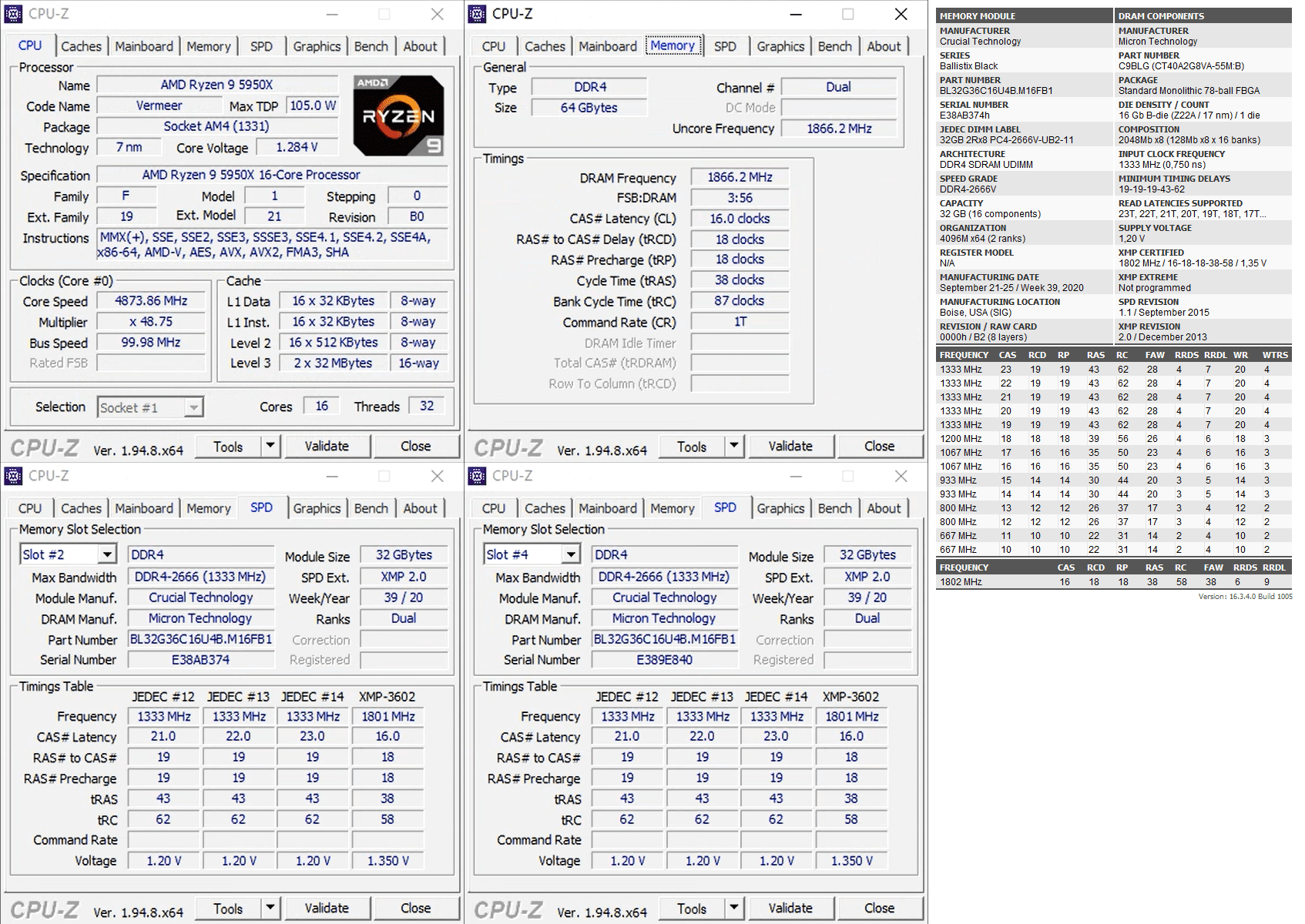Screen dimensions: 1305x924
Task: Click Max Bandwidth DDR4-2666 value in Slot #2
Action: [201, 577]
